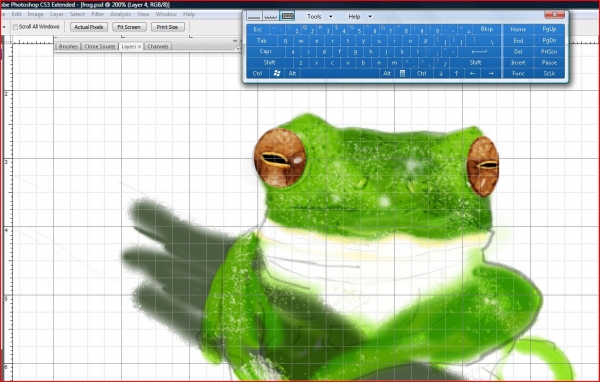The image size is (600, 382).
Task: Tap the ScLk key
Action: pos(549,73)
